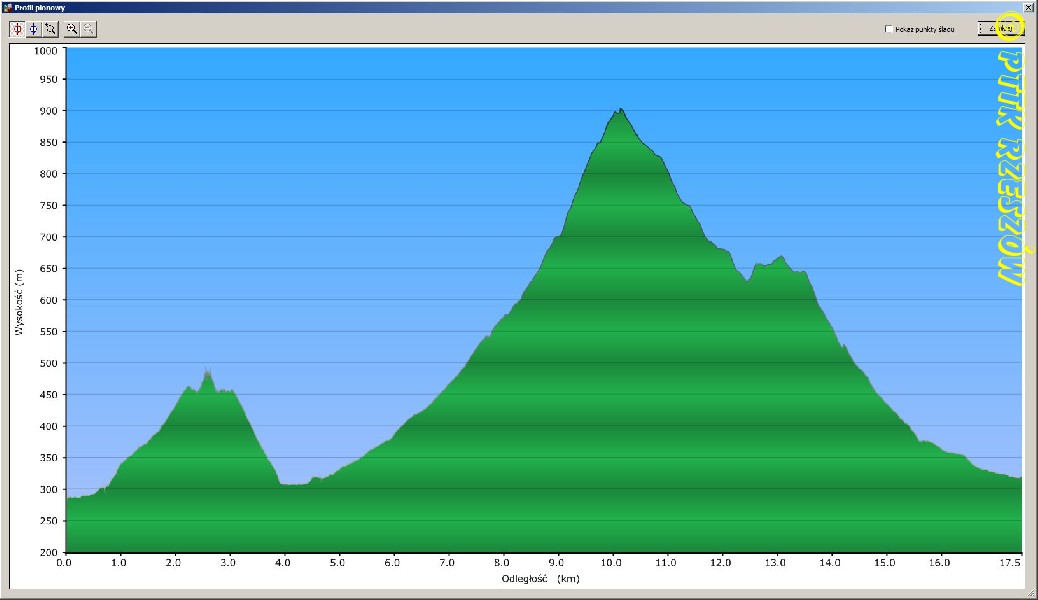Select the blue vertical zoom tool
The height and width of the screenshot is (600, 1038).
(x=33, y=29)
